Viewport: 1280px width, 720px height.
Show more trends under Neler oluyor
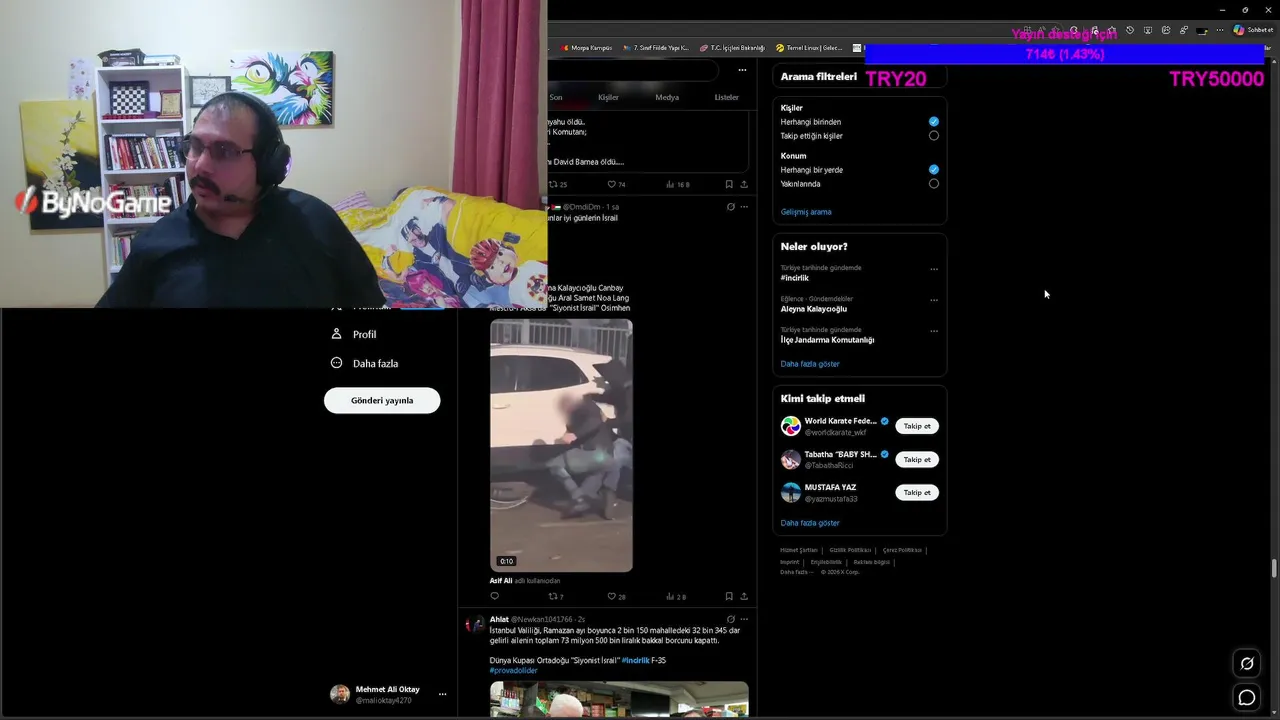[x=810, y=364]
